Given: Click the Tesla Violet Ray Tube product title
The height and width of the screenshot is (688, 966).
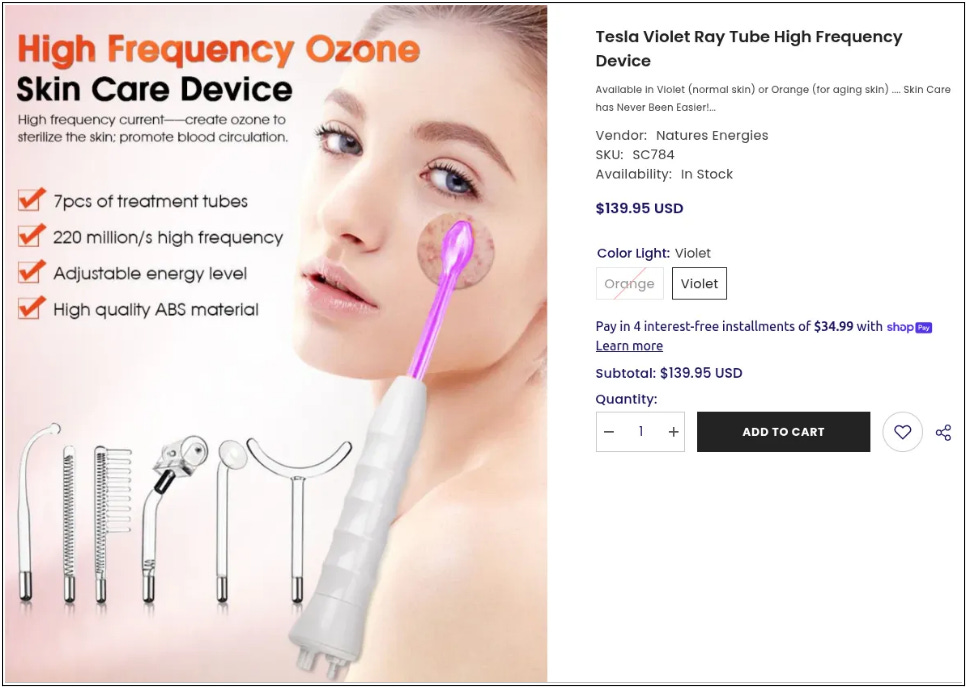Looking at the screenshot, I should 749,49.
